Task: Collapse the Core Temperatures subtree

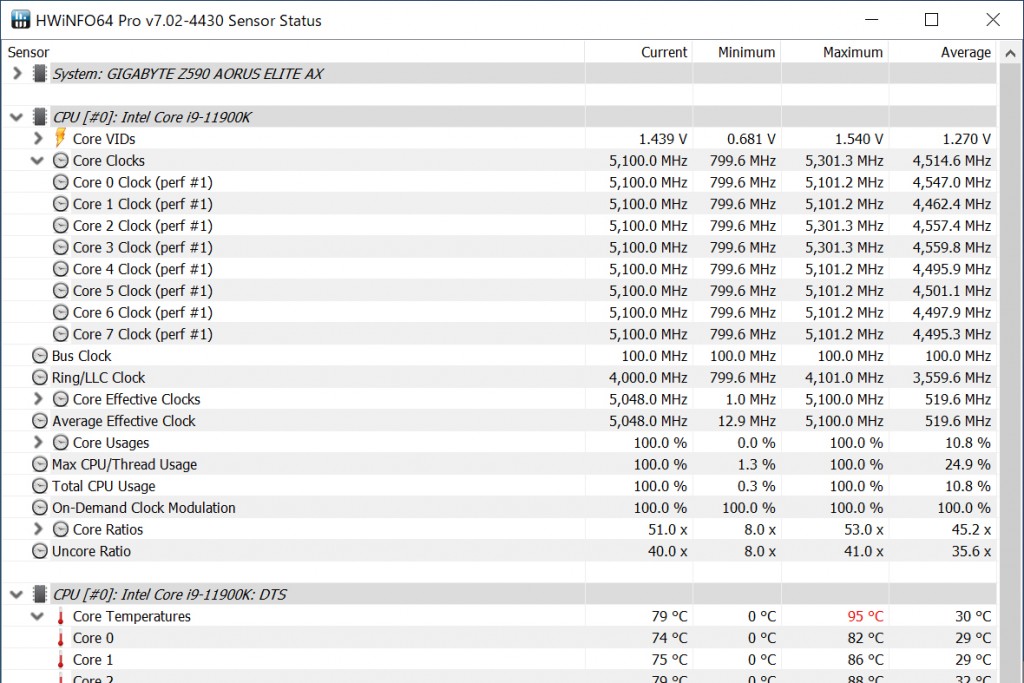Action: (38, 616)
